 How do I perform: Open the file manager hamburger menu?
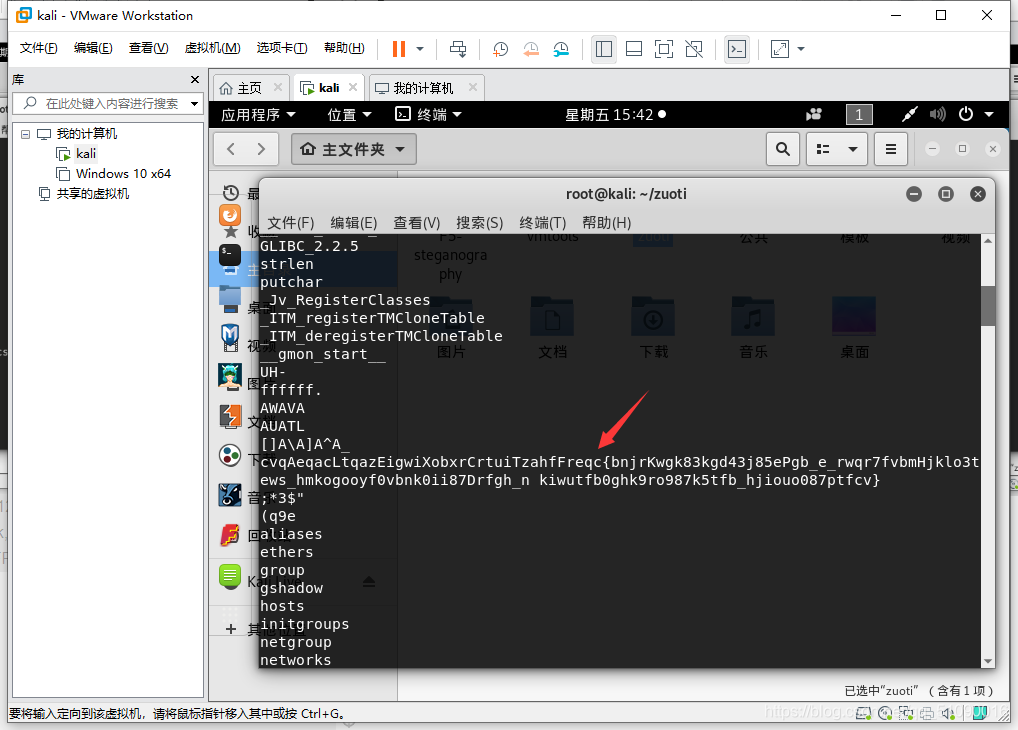coord(891,149)
